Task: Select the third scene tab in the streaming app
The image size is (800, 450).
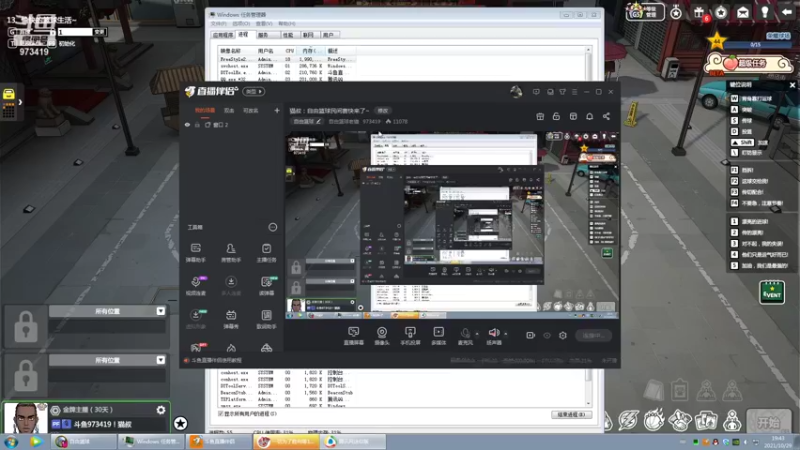Action: click(251, 111)
